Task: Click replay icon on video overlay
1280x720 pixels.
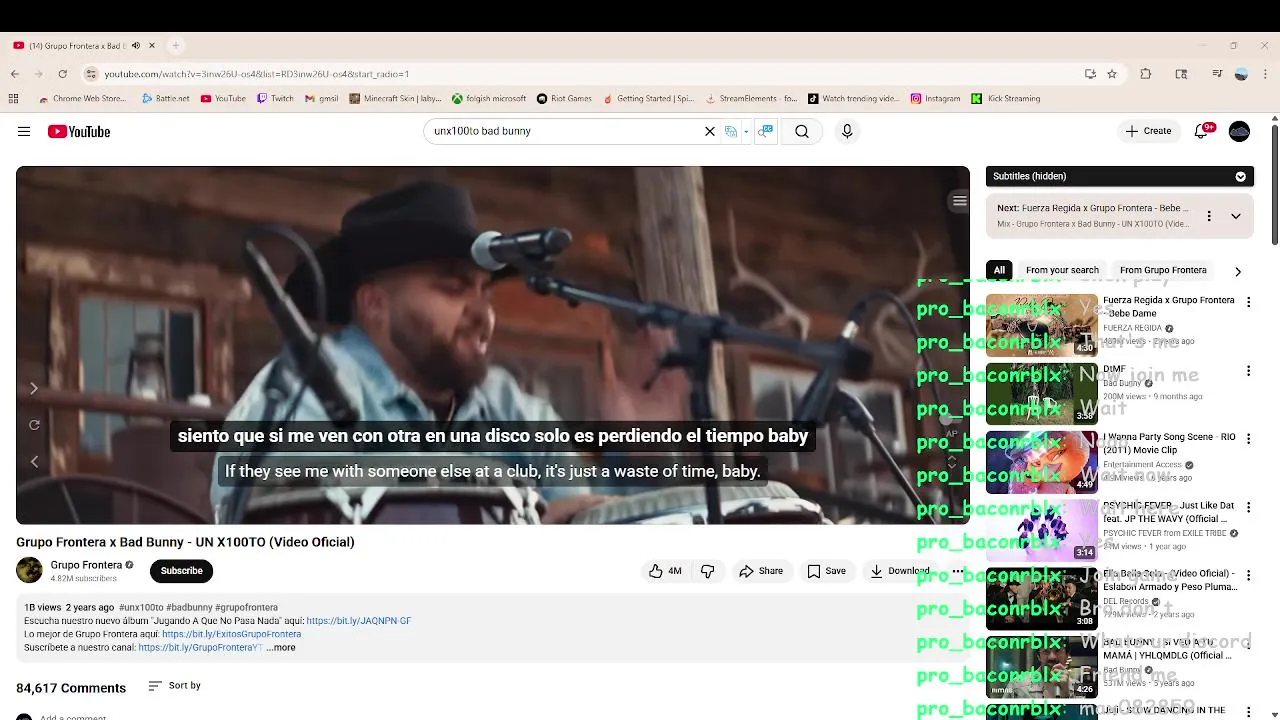Action: coord(34,425)
